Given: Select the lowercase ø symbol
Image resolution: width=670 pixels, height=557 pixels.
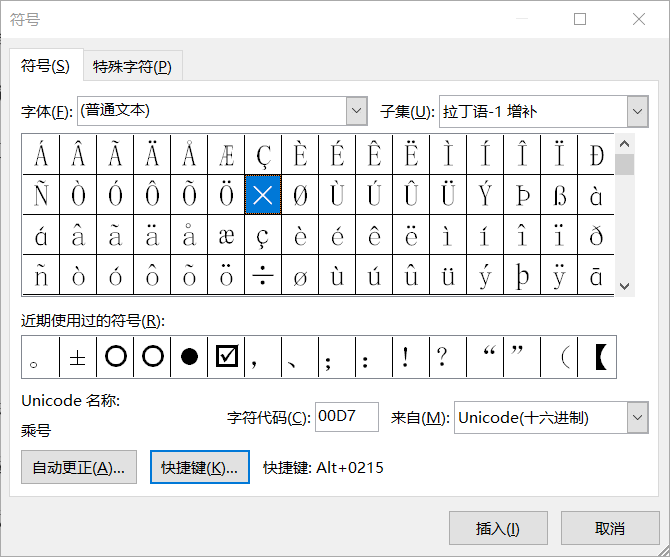Looking at the screenshot, I should pyautogui.click(x=300, y=275).
